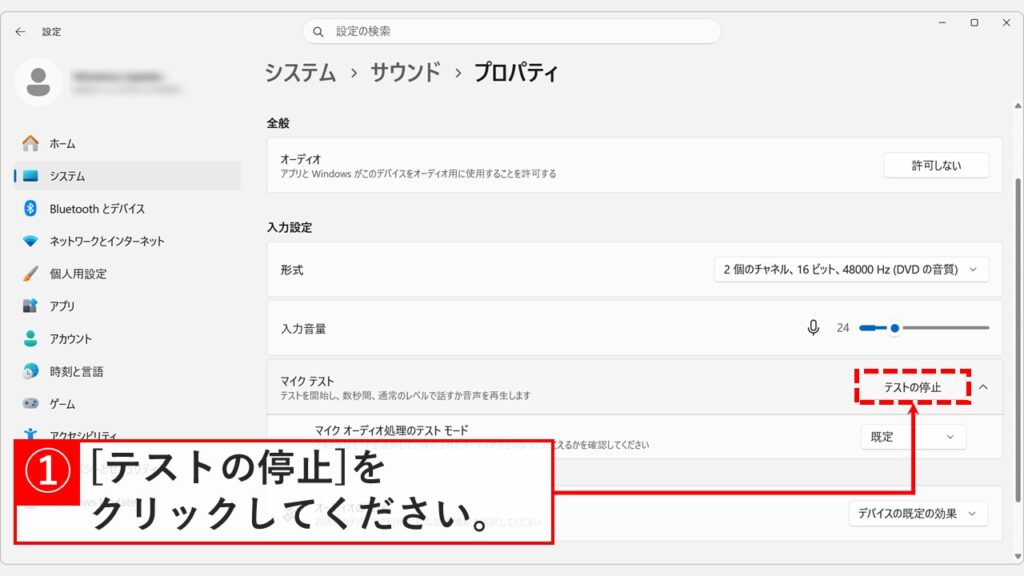1024x576 pixels.
Task: Click サウンド in the breadcrumb path
Action: pos(404,72)
